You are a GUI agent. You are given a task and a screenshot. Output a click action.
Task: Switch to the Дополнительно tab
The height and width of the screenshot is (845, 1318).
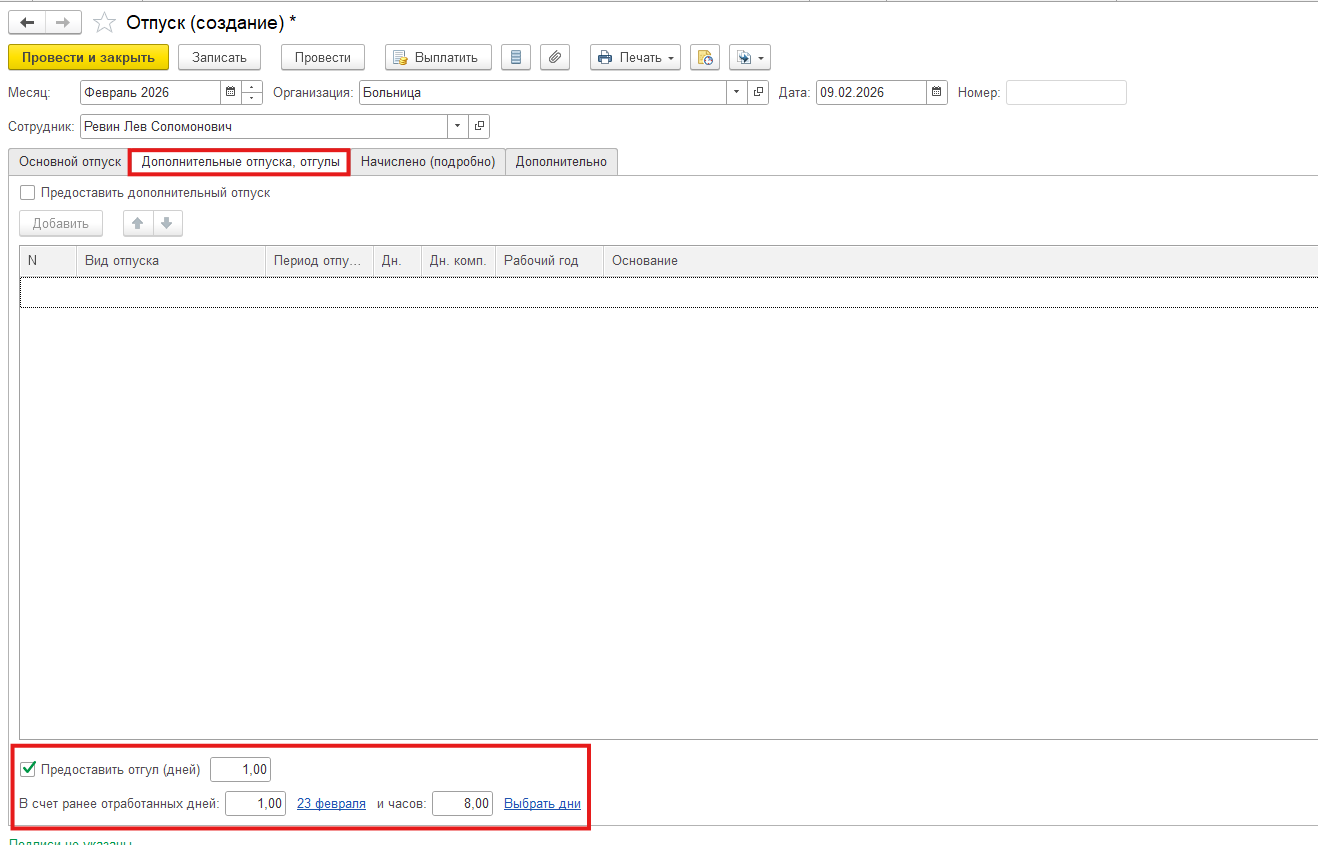click(561, 162)
